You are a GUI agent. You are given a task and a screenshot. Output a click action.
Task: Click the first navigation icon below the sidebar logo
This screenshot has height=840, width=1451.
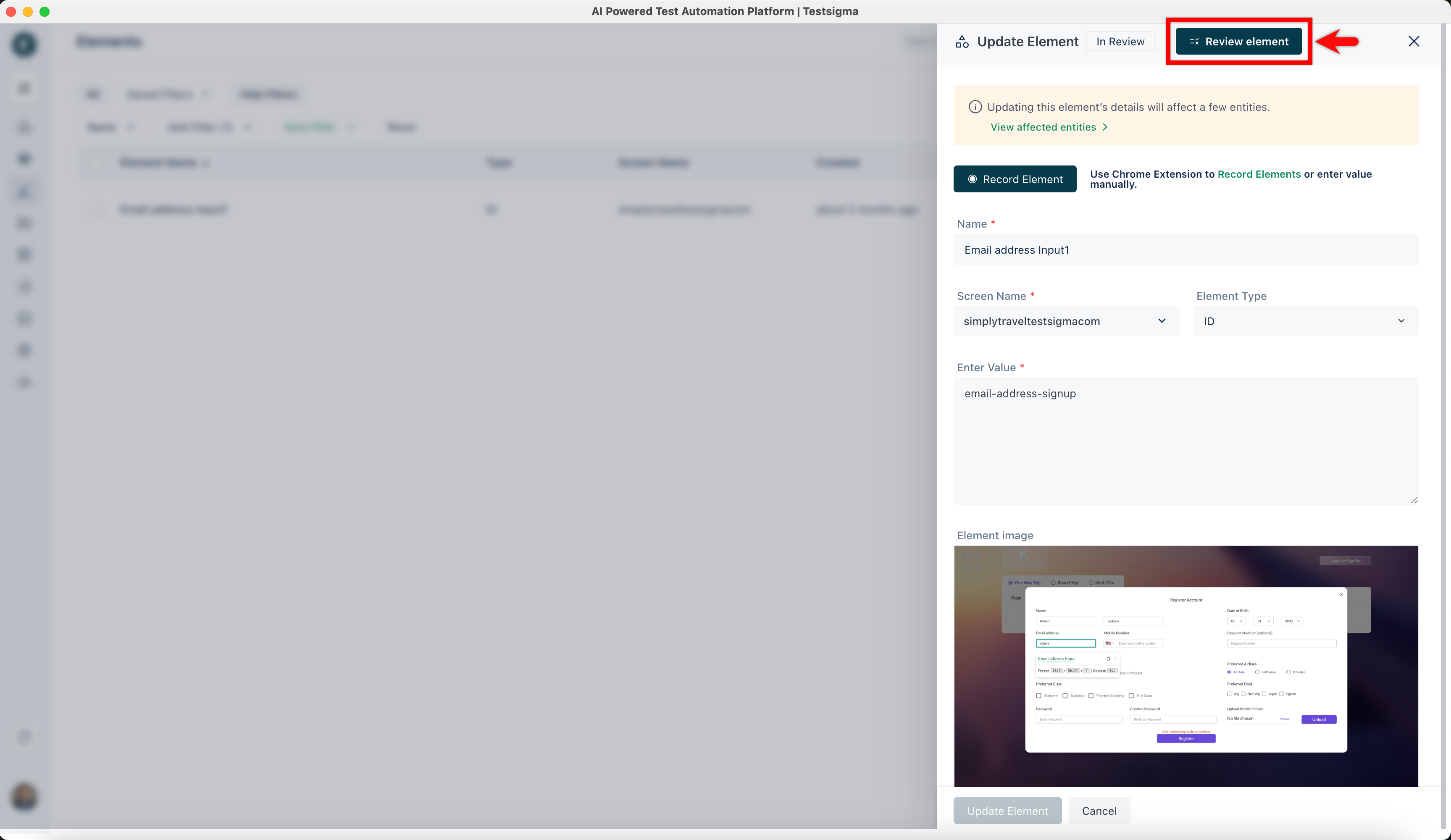[24, 88]
